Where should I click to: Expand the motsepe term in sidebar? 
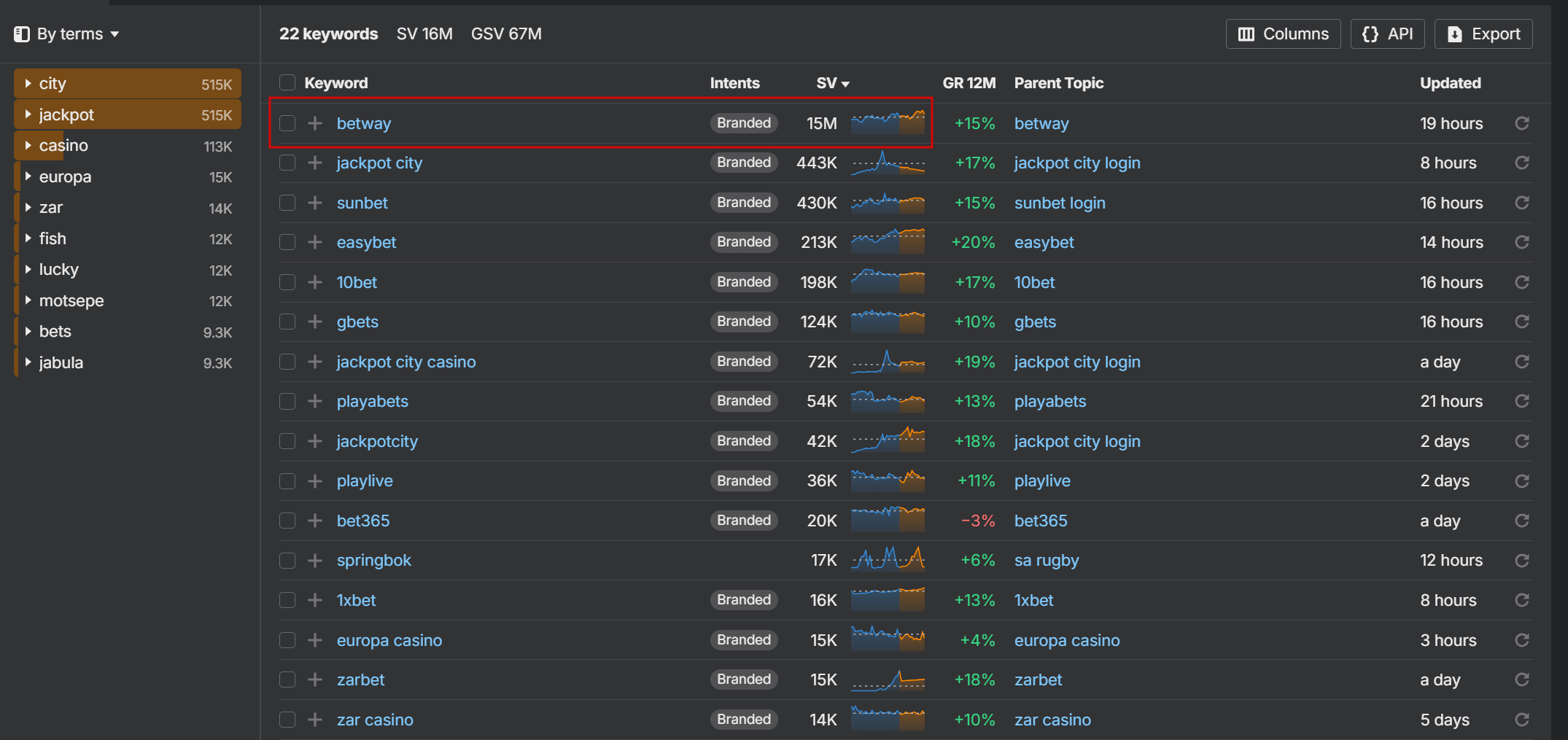28,300
